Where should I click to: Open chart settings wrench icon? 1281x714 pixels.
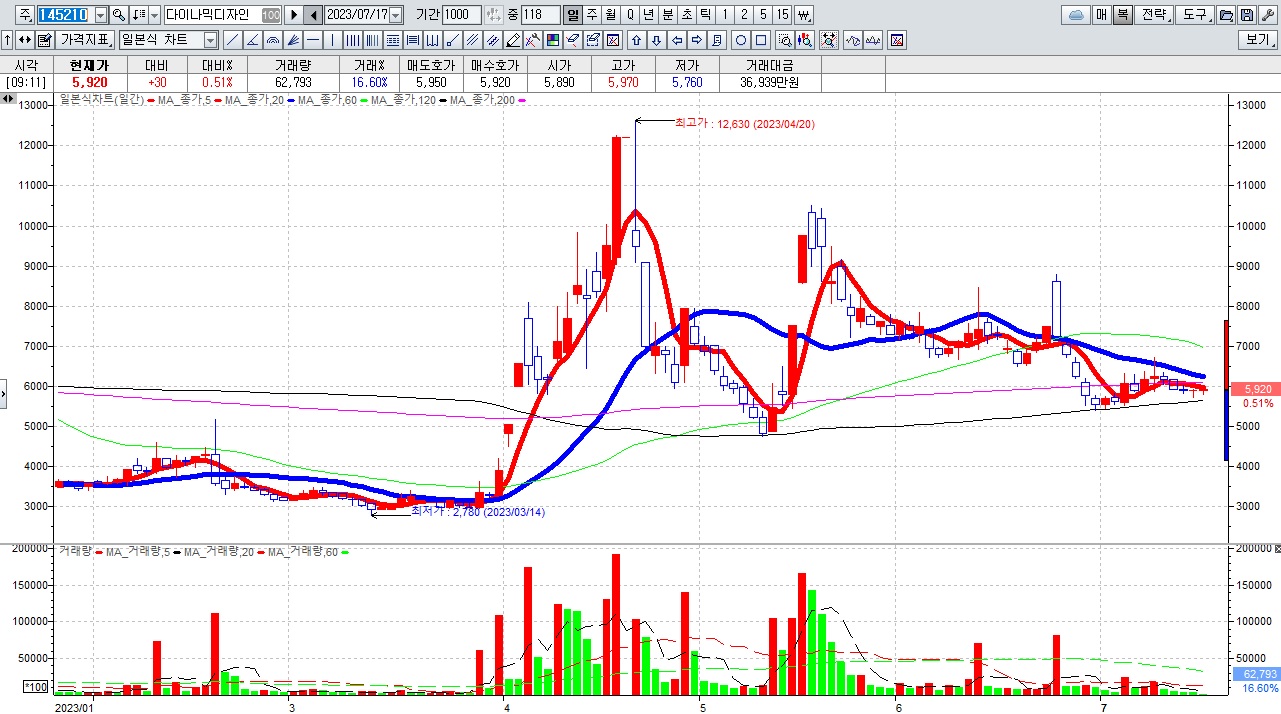(1267, 15)
